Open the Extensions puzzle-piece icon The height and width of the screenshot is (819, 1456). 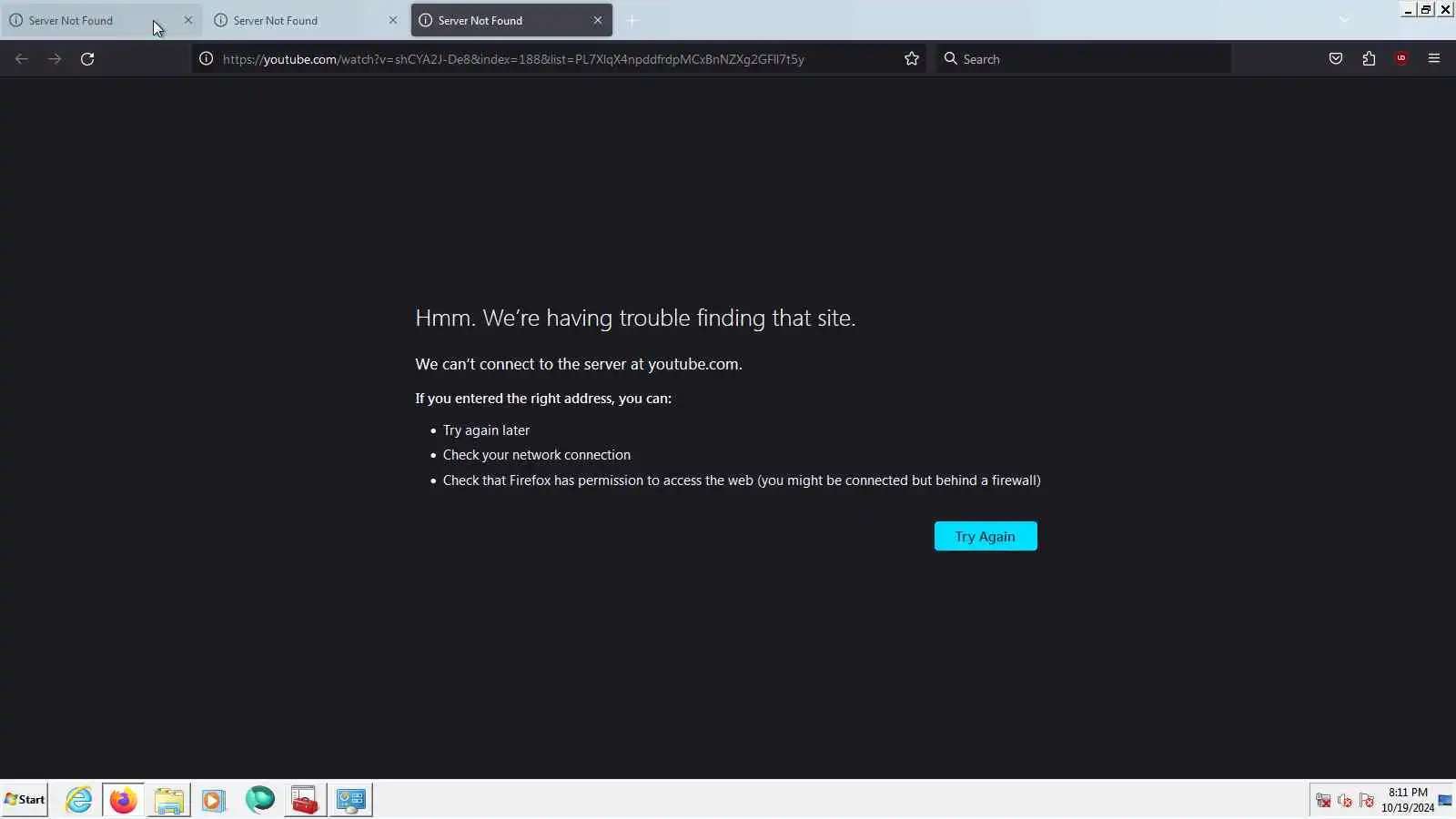tap(1369, 59)
